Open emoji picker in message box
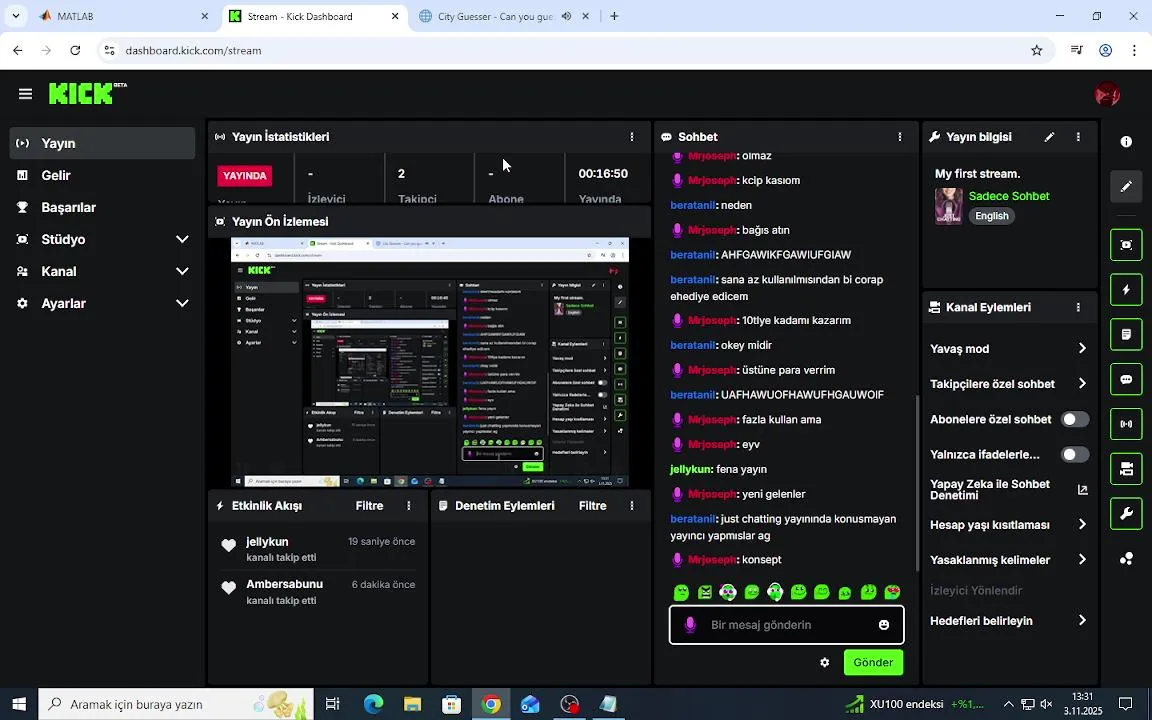The image size is (1152, 720). coord(884,624)
